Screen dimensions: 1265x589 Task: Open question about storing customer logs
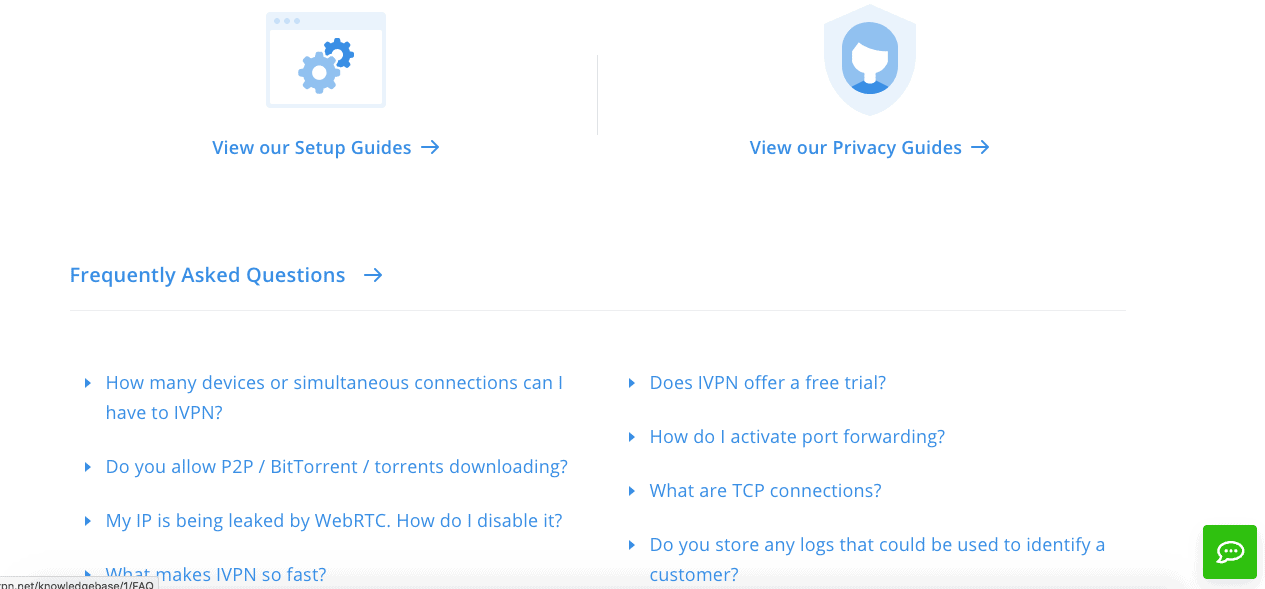[877, 559]
